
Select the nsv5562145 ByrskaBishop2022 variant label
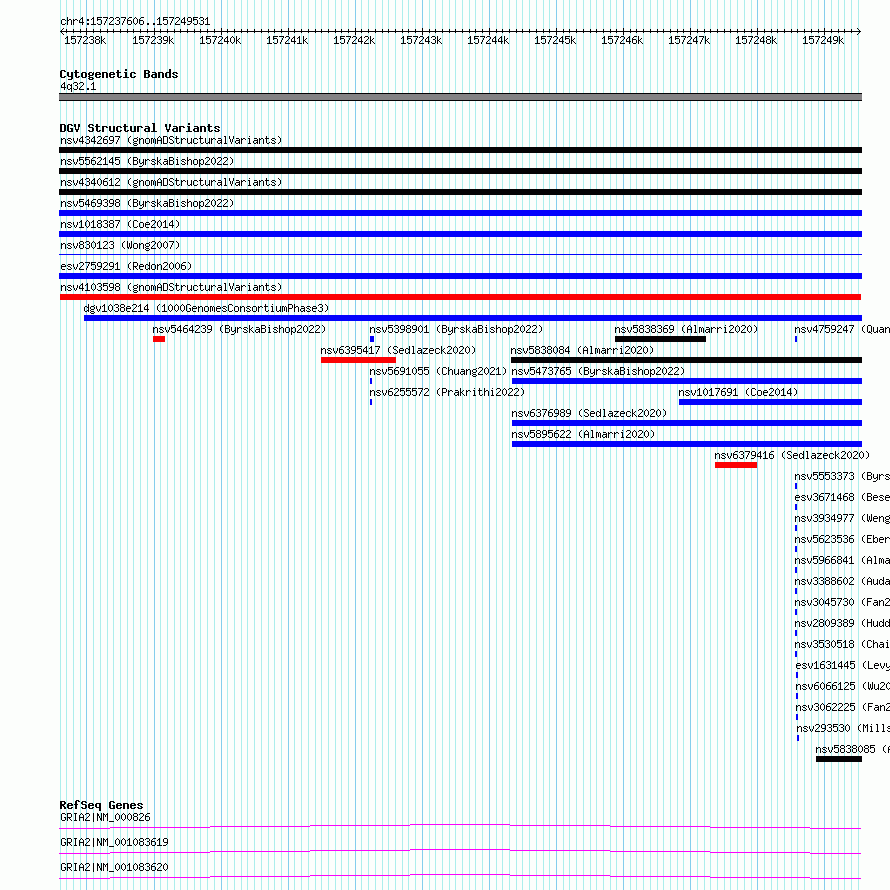click(x=147, y=161)
